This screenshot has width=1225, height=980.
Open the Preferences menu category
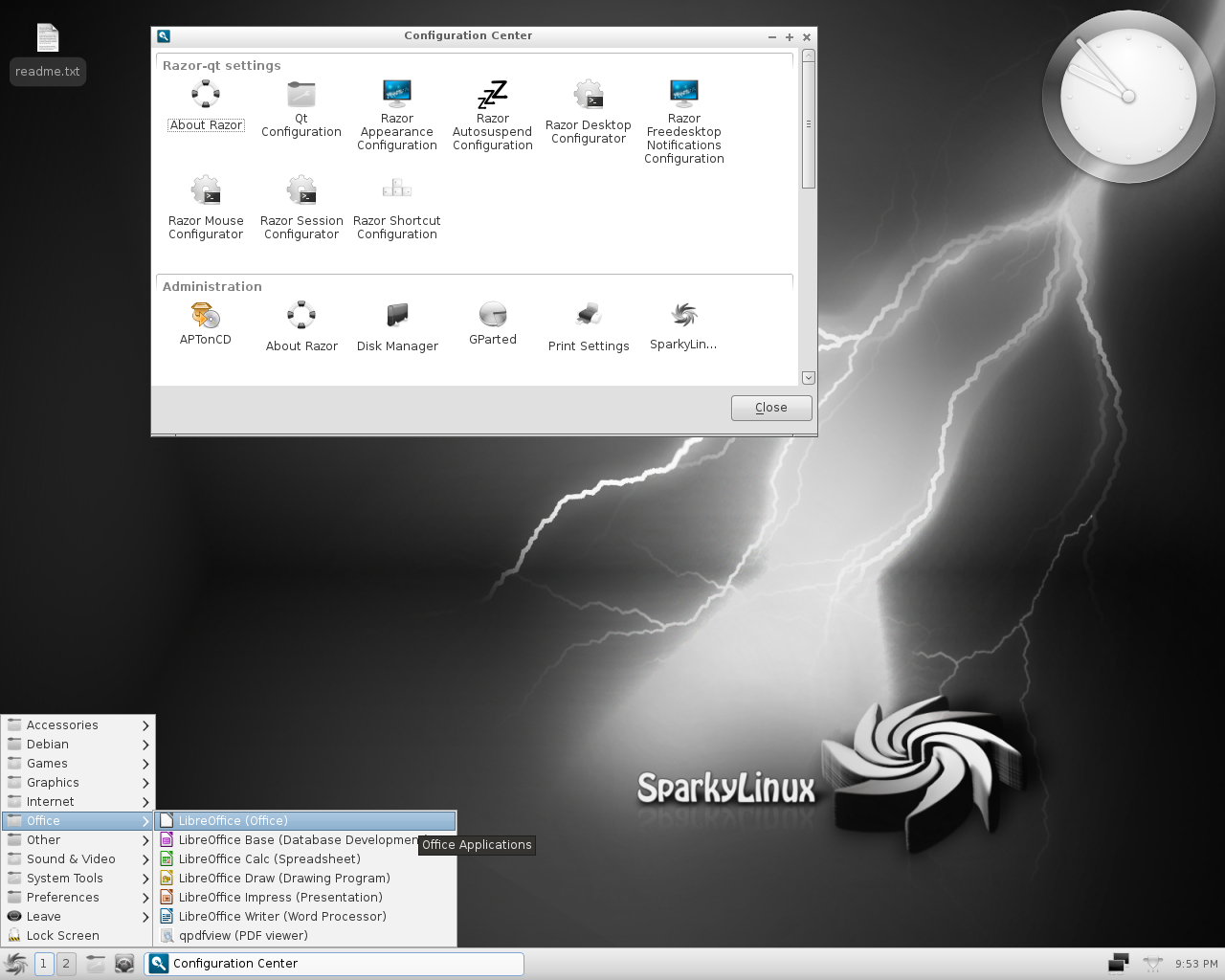click(x=78, y=898)
